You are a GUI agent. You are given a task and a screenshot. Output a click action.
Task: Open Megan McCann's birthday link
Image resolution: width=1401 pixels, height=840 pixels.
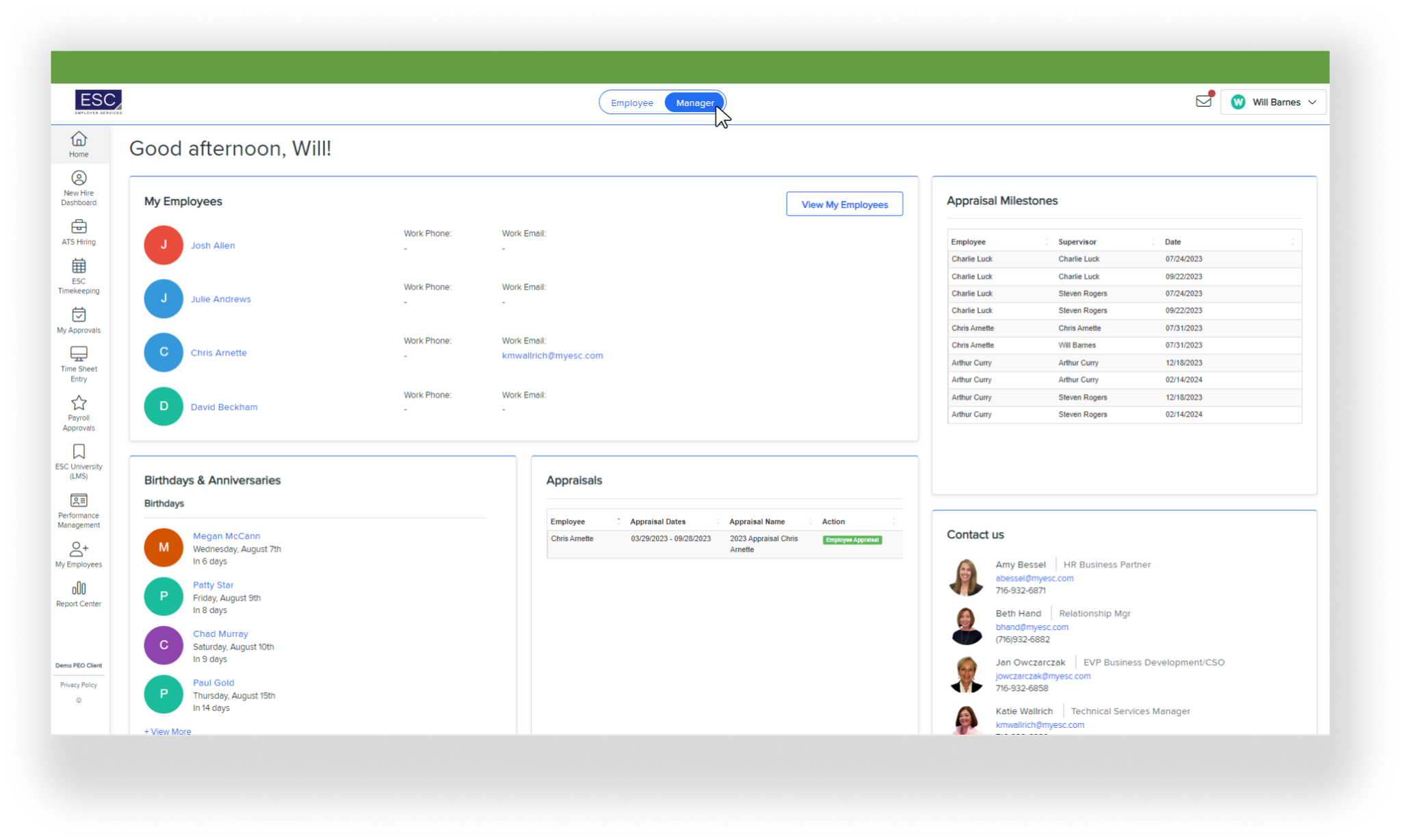coord(226,536)
